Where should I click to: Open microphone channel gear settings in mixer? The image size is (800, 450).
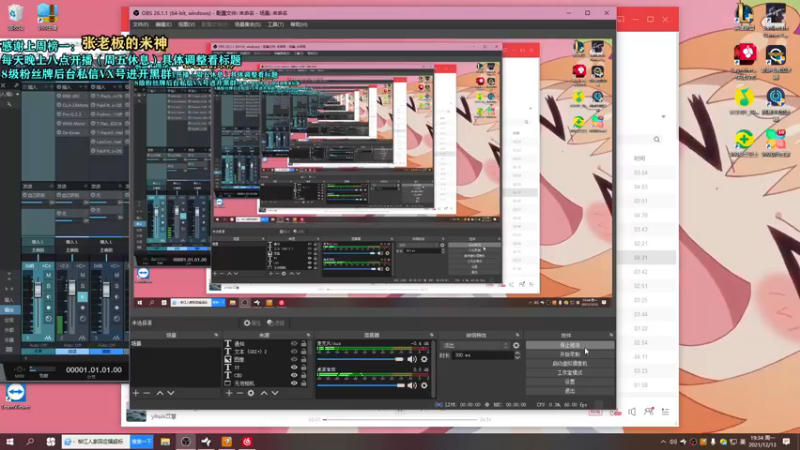(x=424, y=359)
